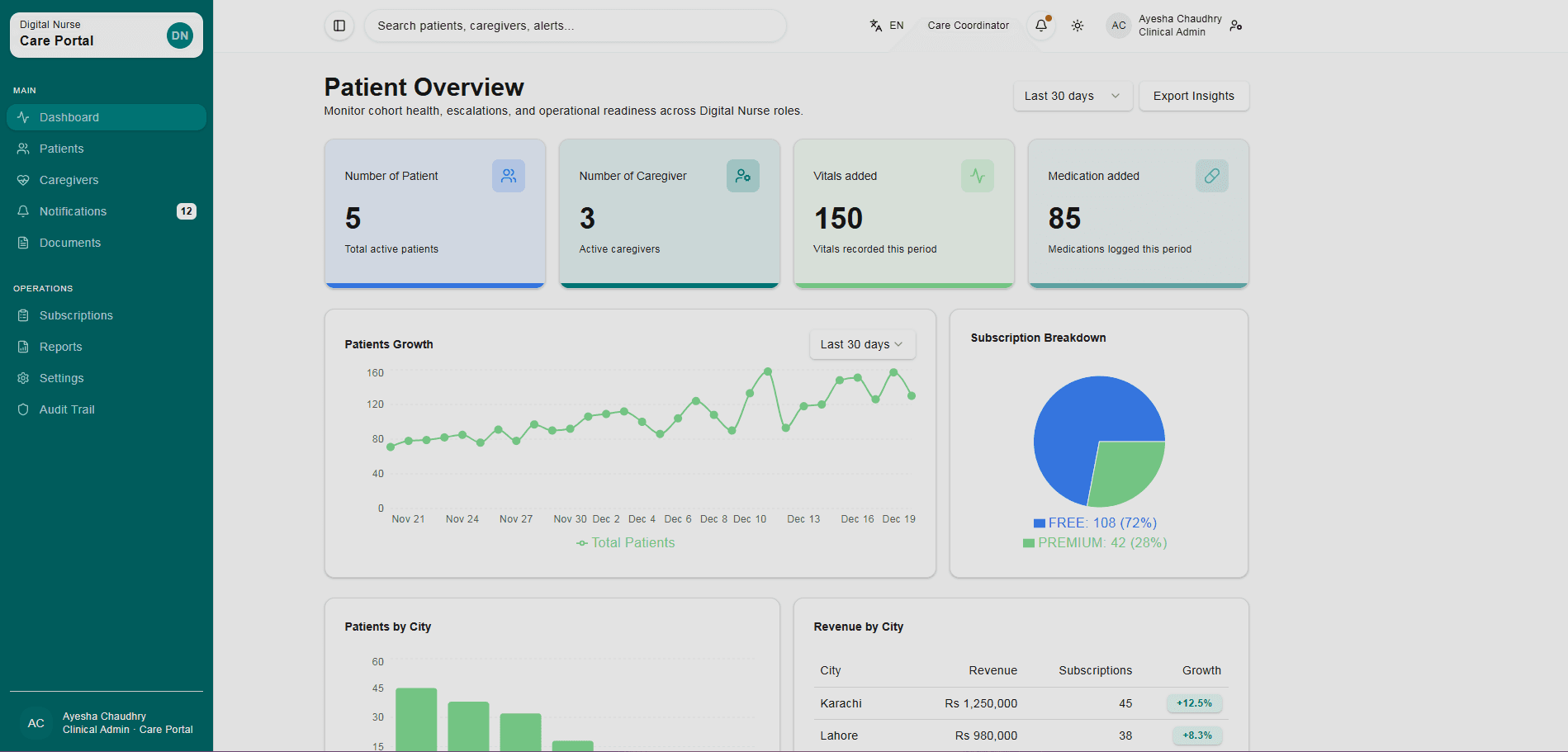The width and height of the screenshot is (1568, 752).
Task: Click the language translate EN icon
Action: pos(876,26)
